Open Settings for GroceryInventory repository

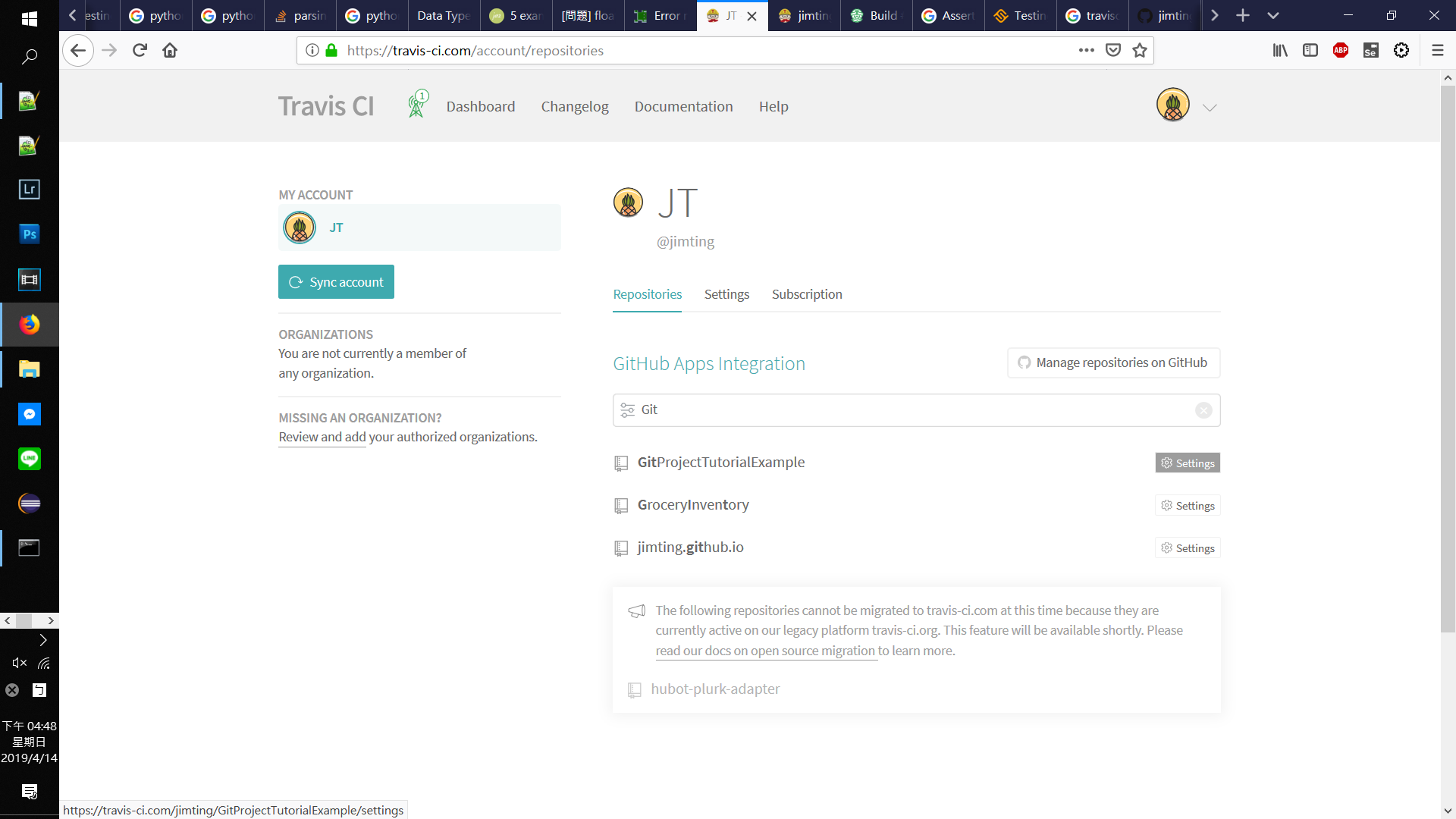1187,506
